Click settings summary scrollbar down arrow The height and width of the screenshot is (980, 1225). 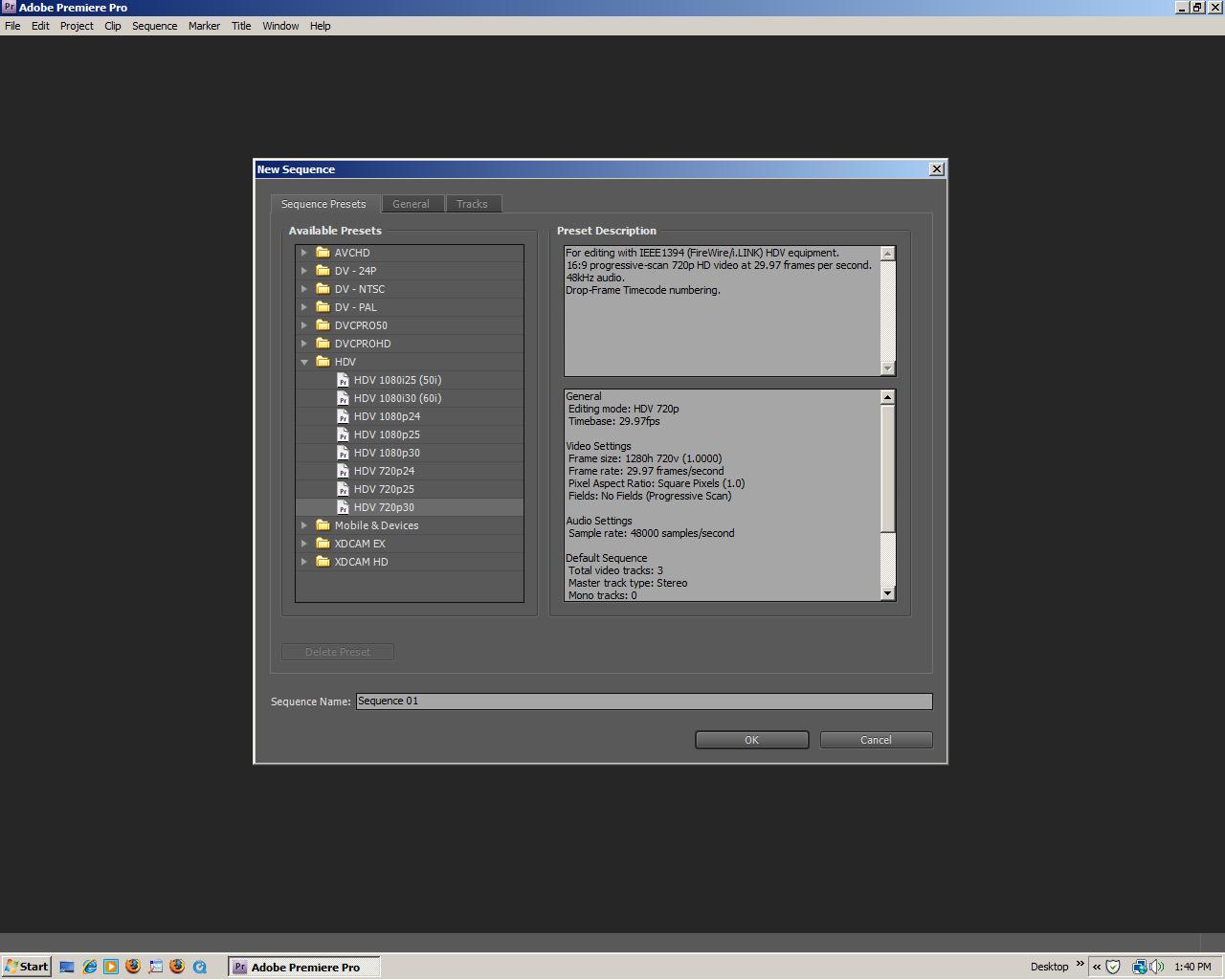click(888, 593)
